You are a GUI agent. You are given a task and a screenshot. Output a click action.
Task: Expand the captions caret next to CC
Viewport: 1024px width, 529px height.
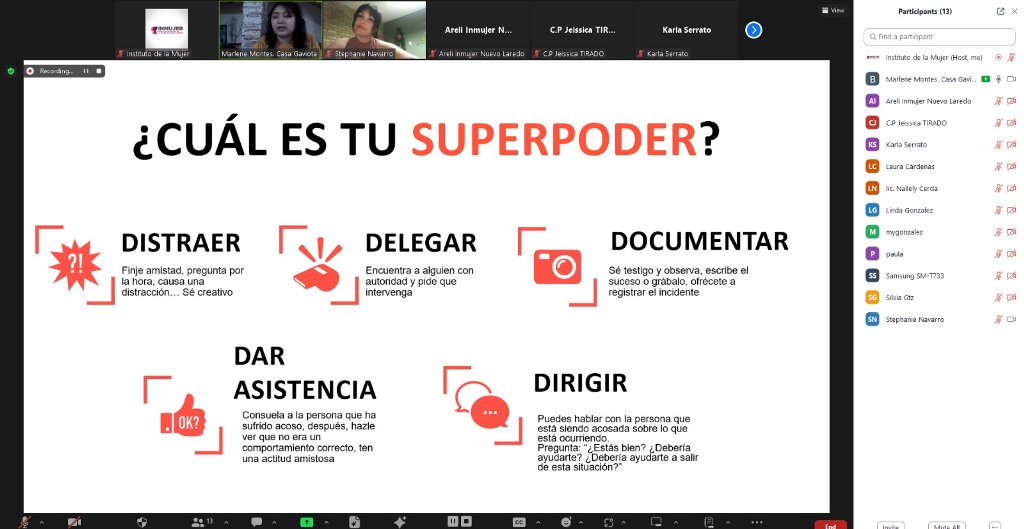click(538, 522)
